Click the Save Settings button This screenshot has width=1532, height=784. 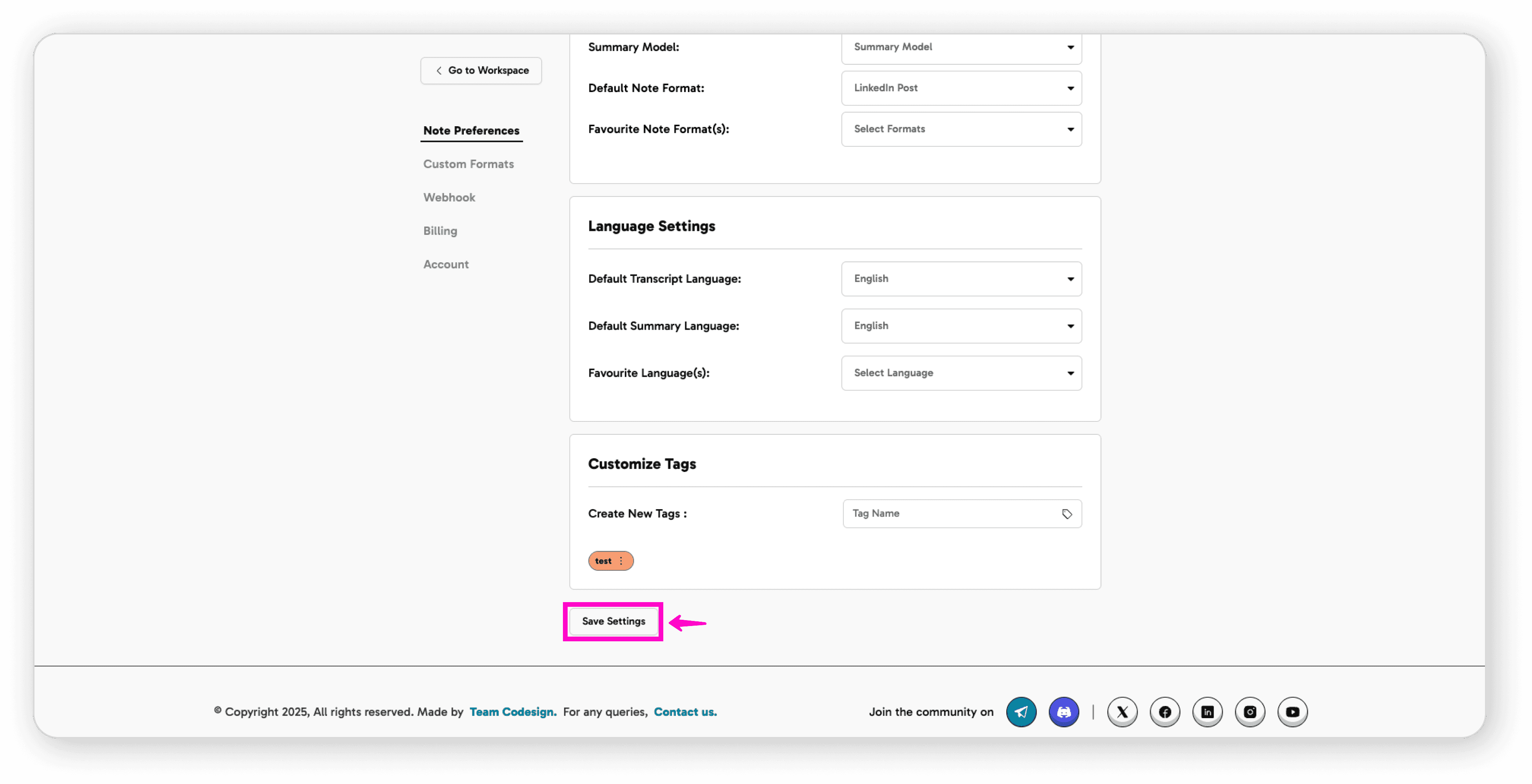click(x=613, y=621)
